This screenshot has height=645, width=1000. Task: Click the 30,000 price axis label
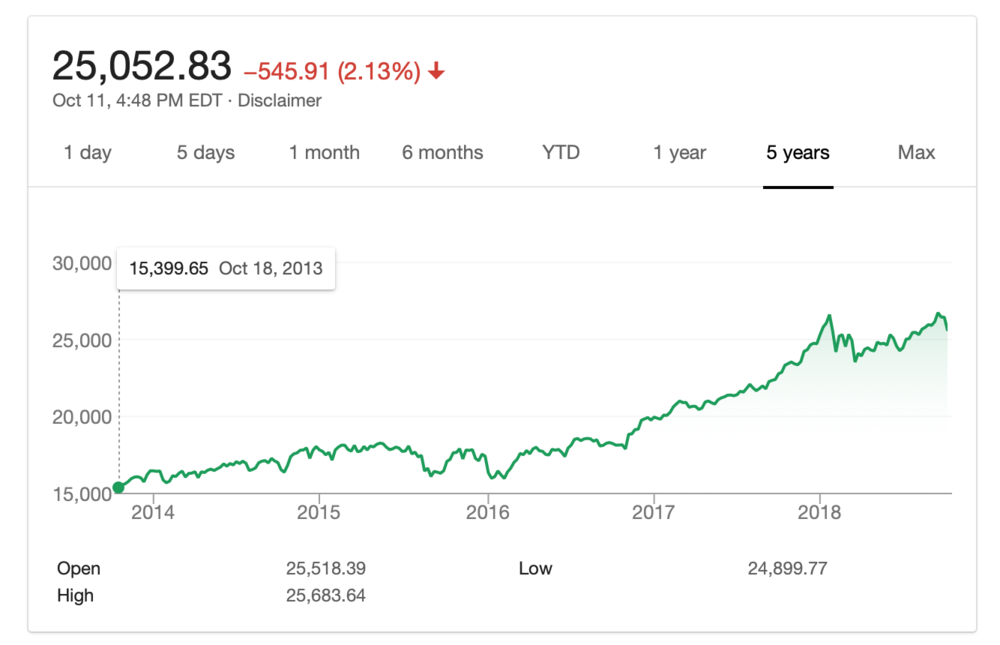click(x=82, y=264)
